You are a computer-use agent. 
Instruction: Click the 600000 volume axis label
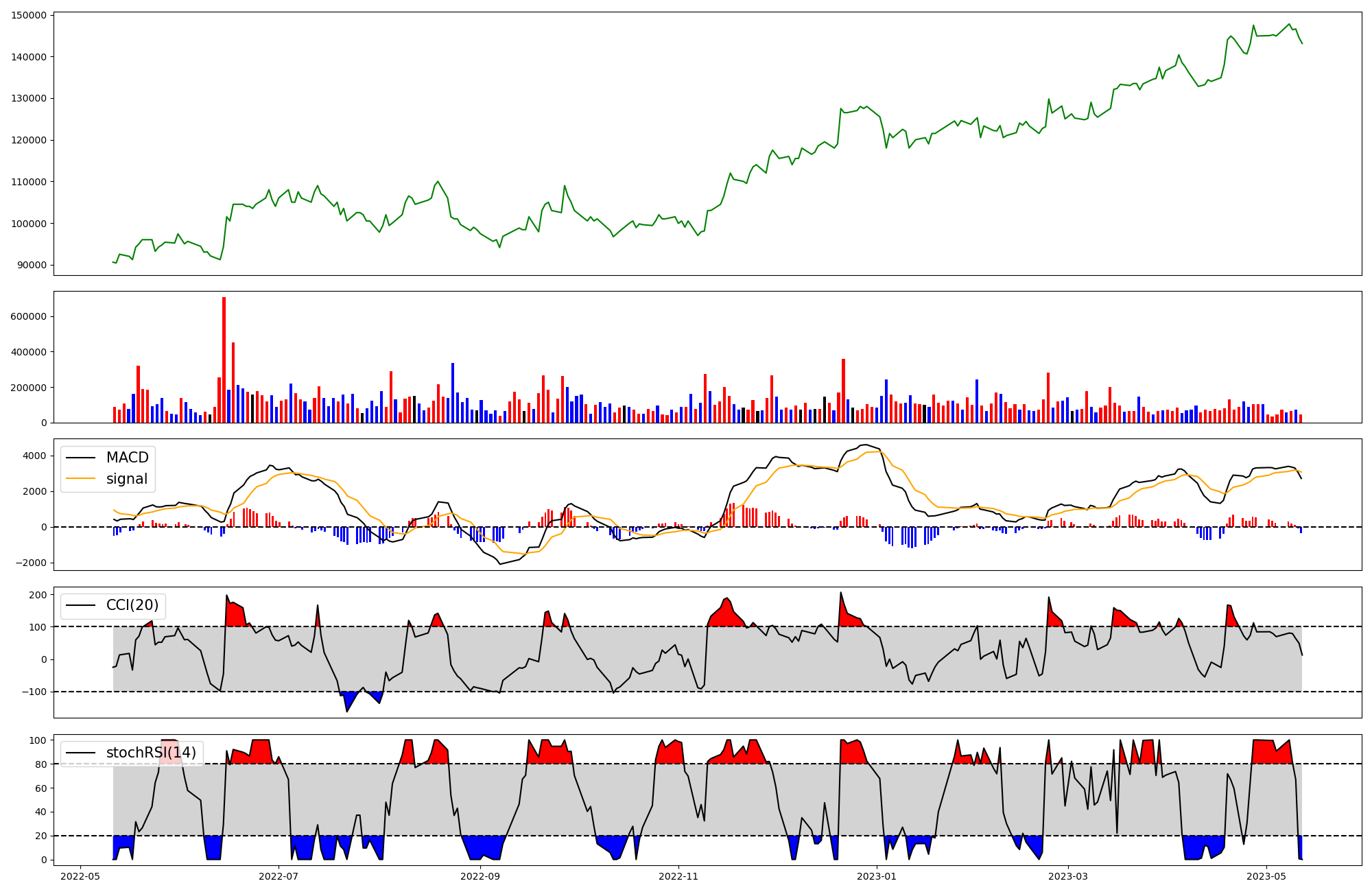tap(29, 317)
